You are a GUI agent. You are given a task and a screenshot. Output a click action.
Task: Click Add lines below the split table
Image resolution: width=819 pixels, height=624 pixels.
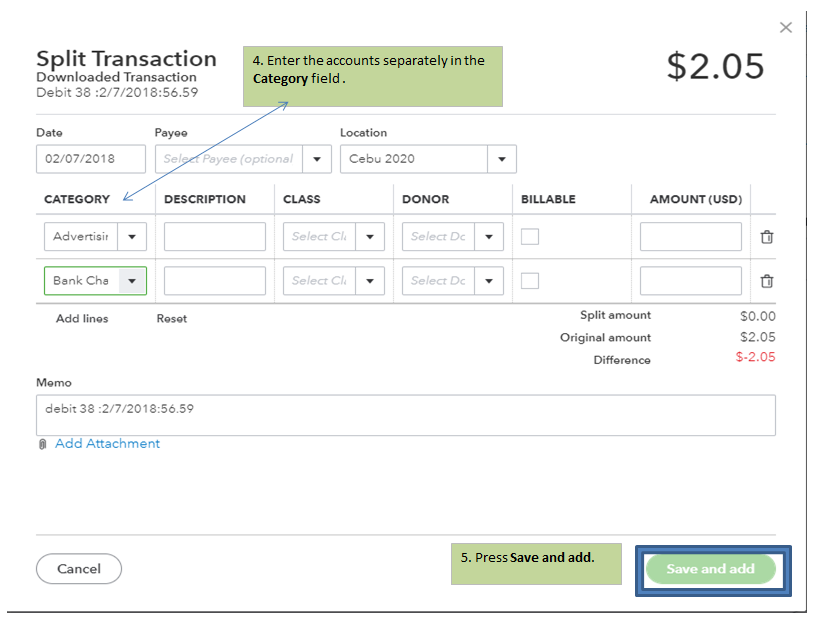point(82,319)
